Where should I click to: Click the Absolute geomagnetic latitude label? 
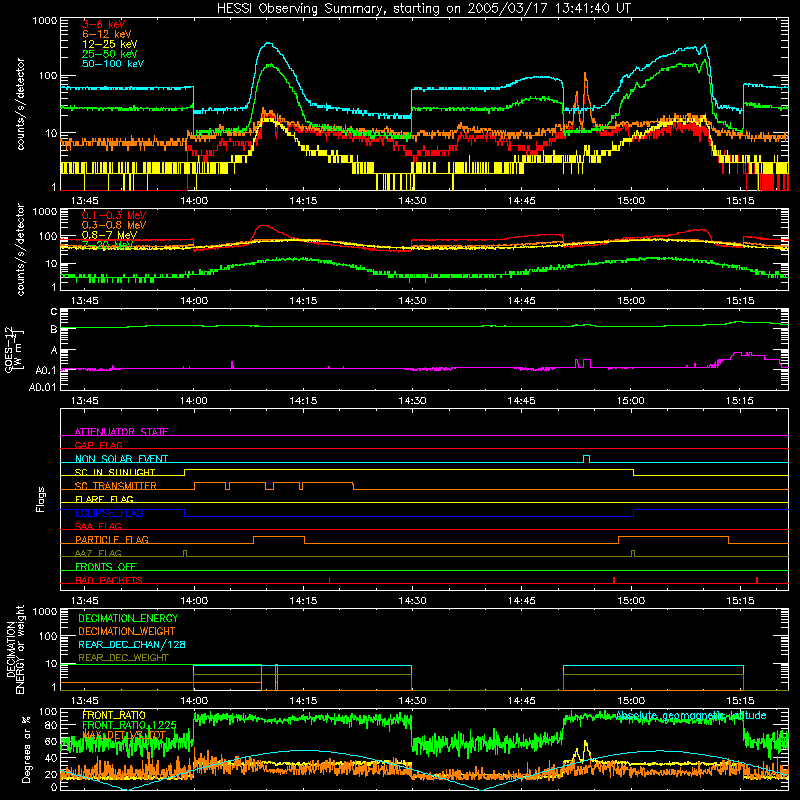pos(691,715)
